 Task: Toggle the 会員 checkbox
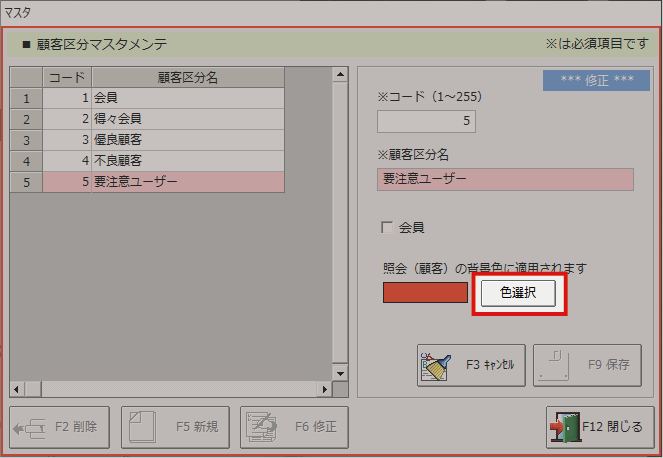click(x=387, y=227)
